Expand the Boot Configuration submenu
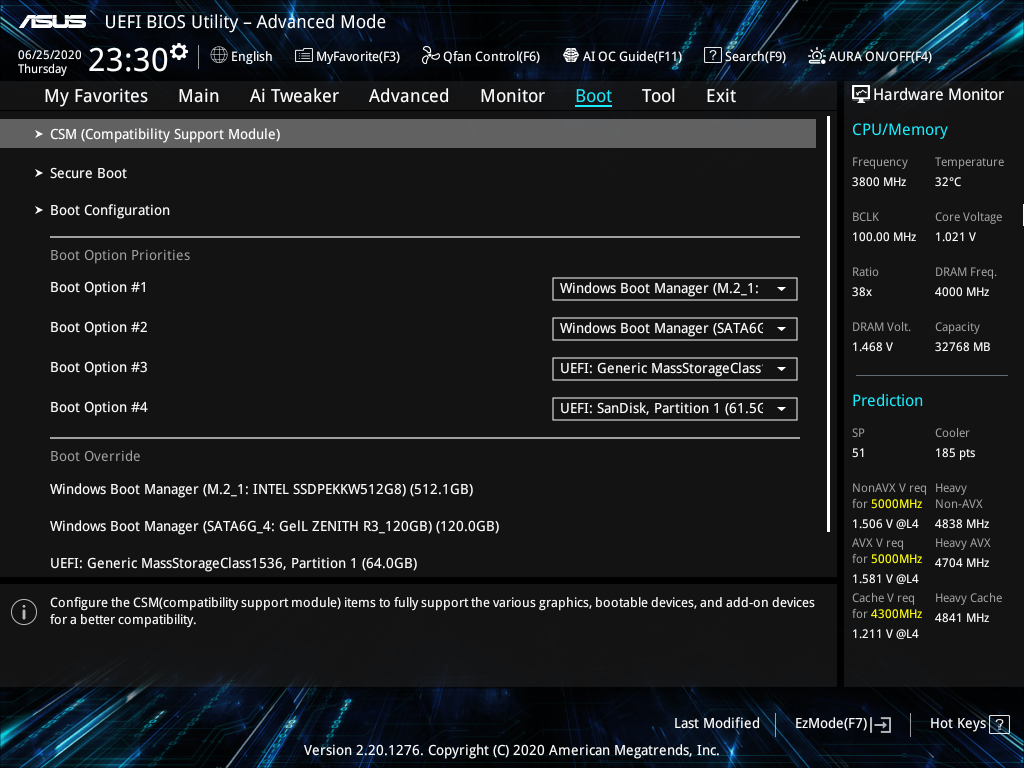 pos(103,210)
